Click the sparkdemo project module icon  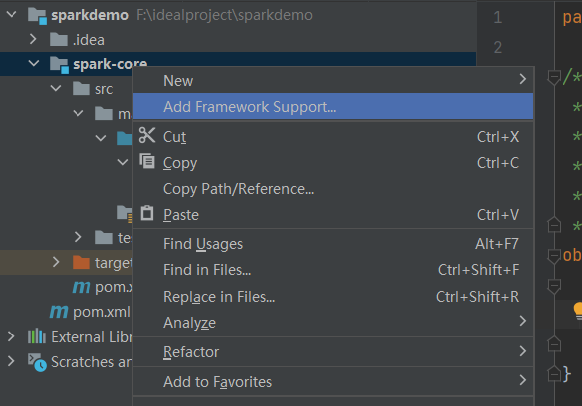pos(37,16)
